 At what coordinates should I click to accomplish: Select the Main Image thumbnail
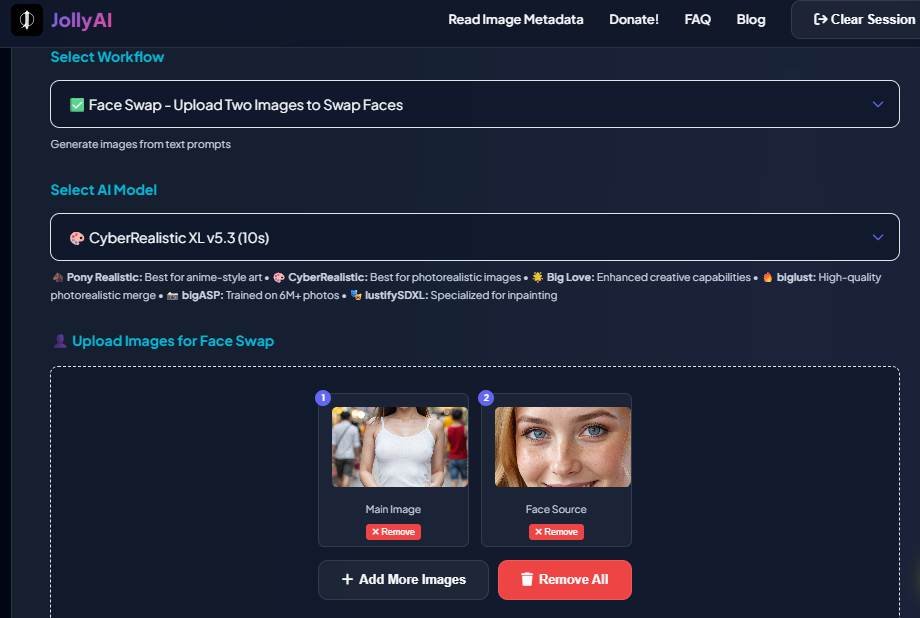click(400, 447)
